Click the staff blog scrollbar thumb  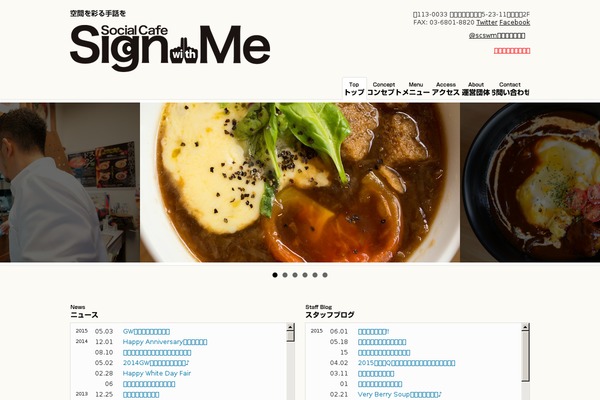[525, 356]
